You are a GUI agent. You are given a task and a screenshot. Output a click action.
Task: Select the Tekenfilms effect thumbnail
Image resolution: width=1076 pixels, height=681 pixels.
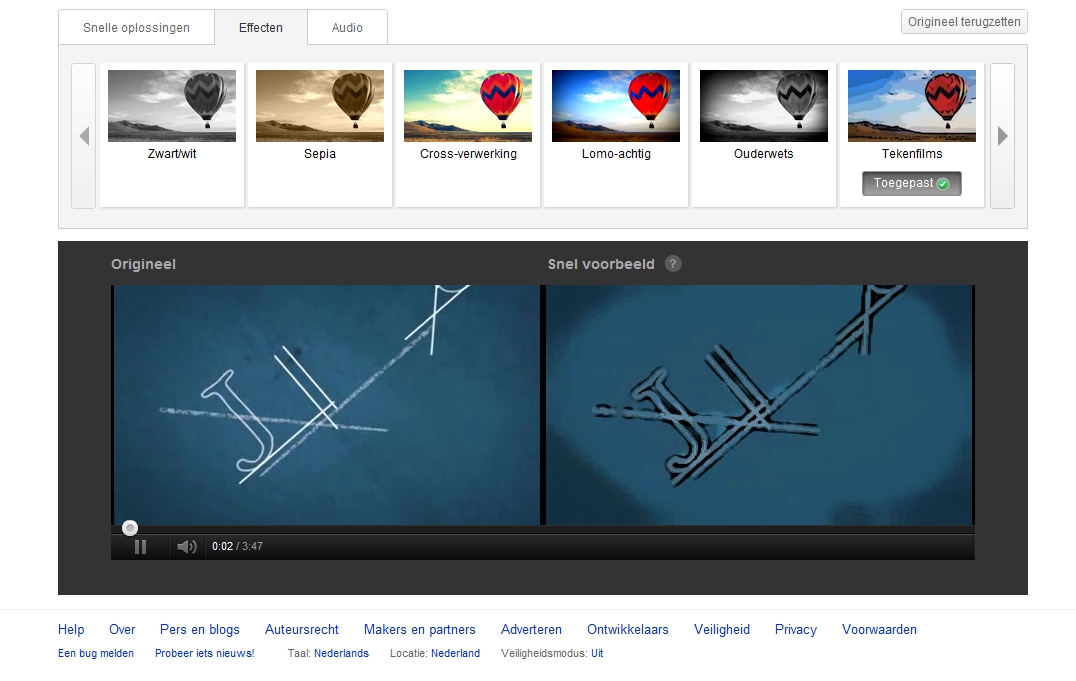[912, 106]
